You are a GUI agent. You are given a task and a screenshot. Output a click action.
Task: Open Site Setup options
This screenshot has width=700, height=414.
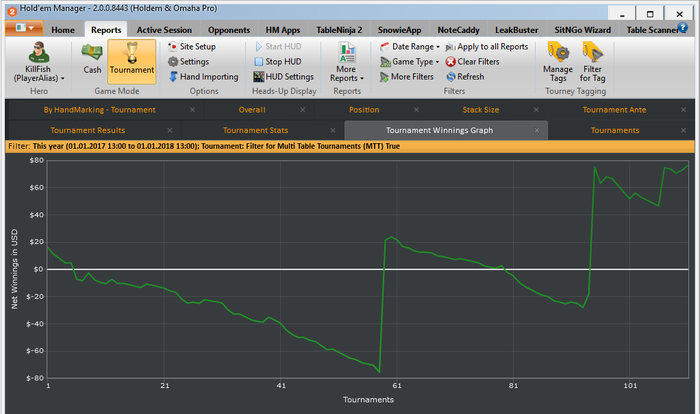(x=192, y=46)
